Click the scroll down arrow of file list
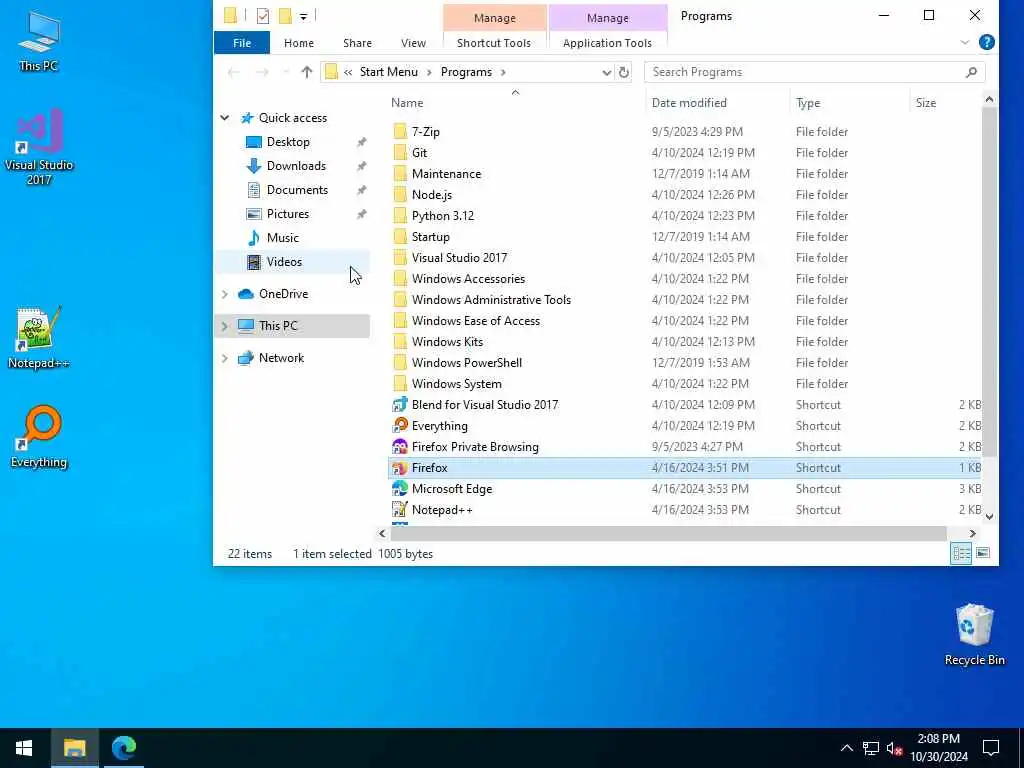1024x768 pixels. pyautogui.click(x=989, y=516)
